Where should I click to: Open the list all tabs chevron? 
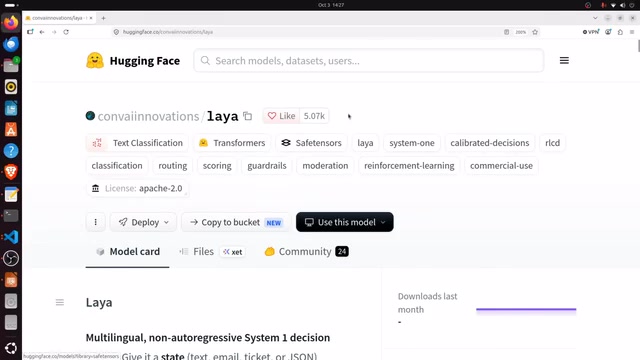point(595,18)
